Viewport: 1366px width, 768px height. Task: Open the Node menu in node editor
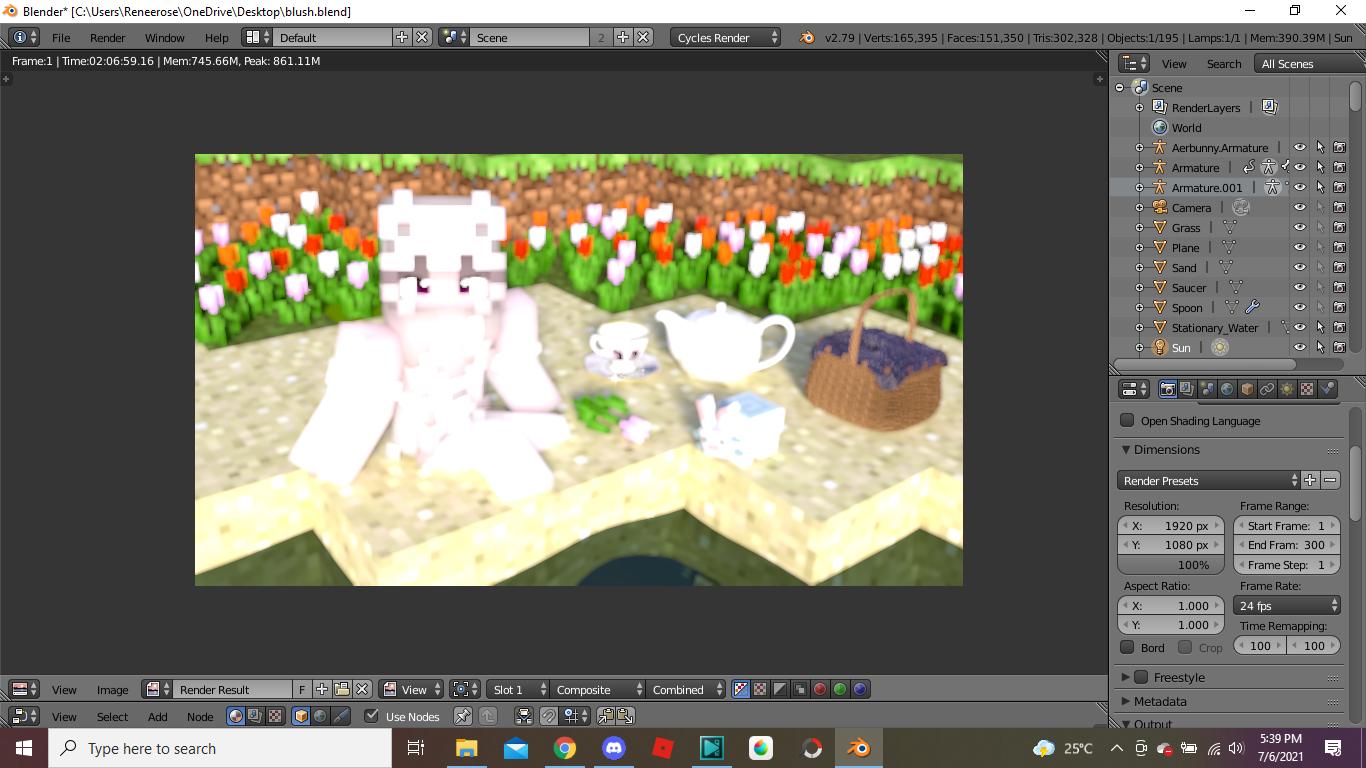point(200,717)
